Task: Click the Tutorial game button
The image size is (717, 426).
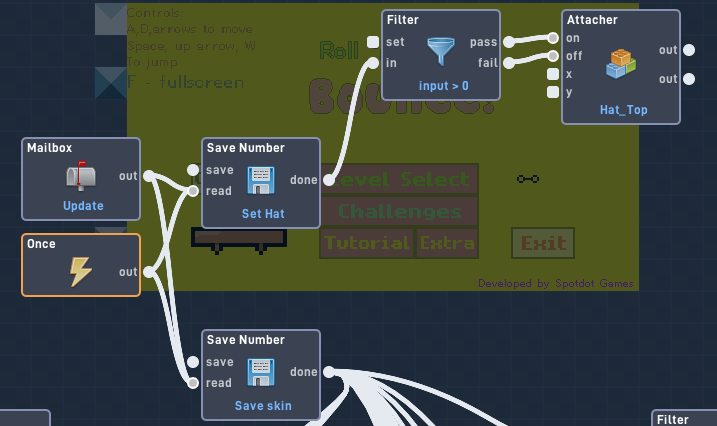Action: tap(367, 243)
